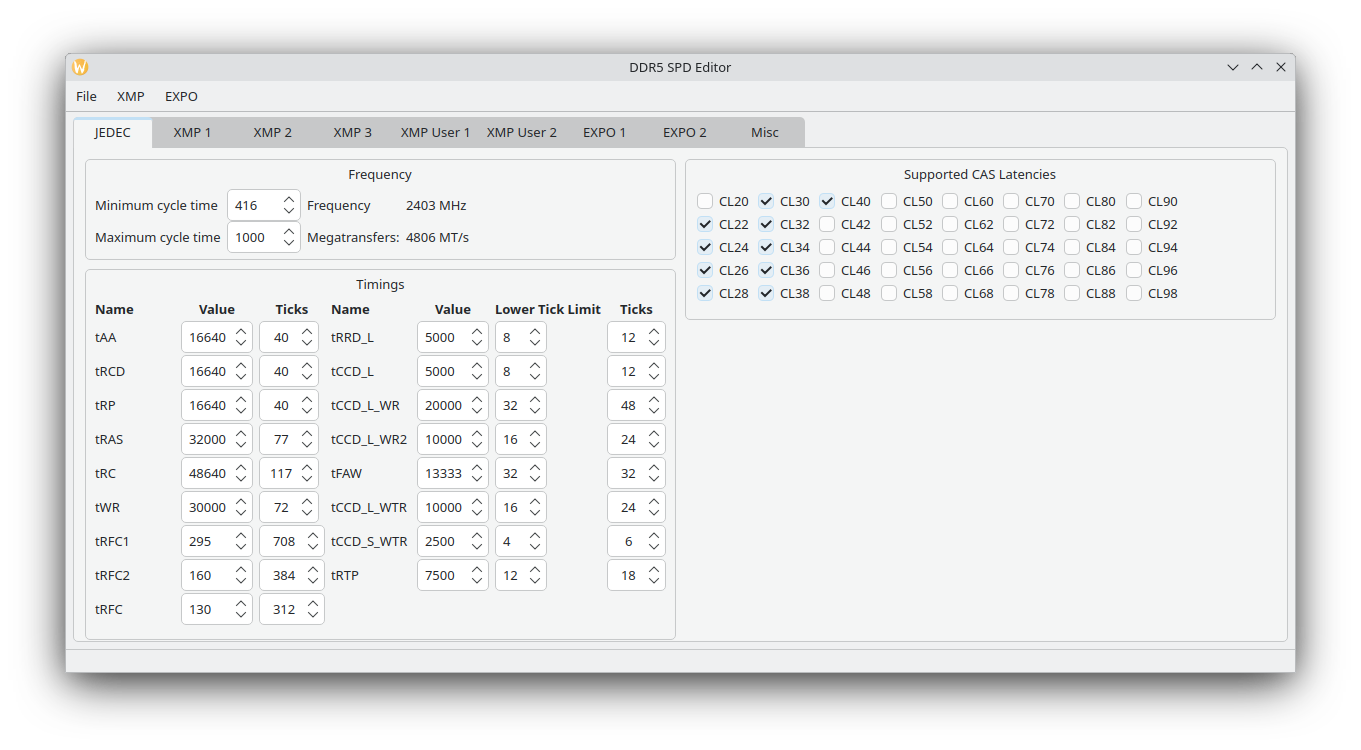Decrease the tAA ticks
Image resolution: width=1361 pixels, height=750 pixels.
pos(307,343)
